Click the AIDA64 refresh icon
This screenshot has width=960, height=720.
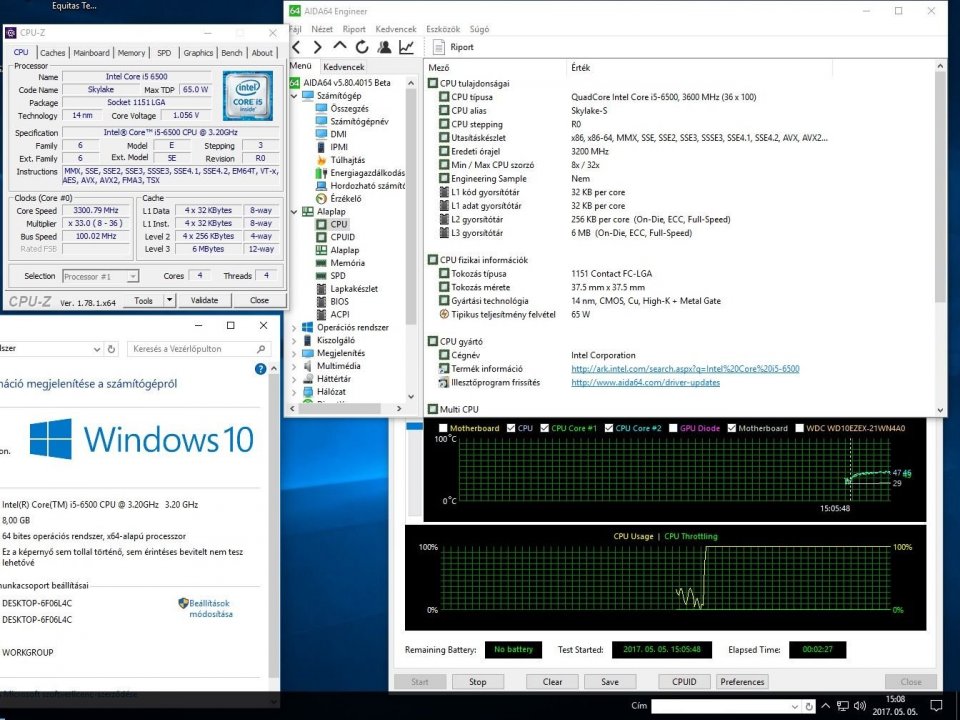click(362, 47)
